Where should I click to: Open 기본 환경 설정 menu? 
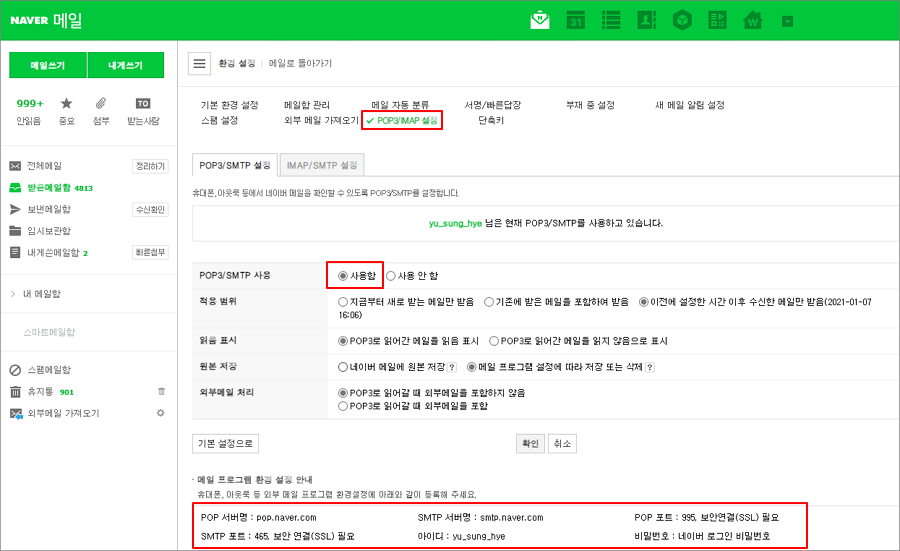tap(229, 105)
